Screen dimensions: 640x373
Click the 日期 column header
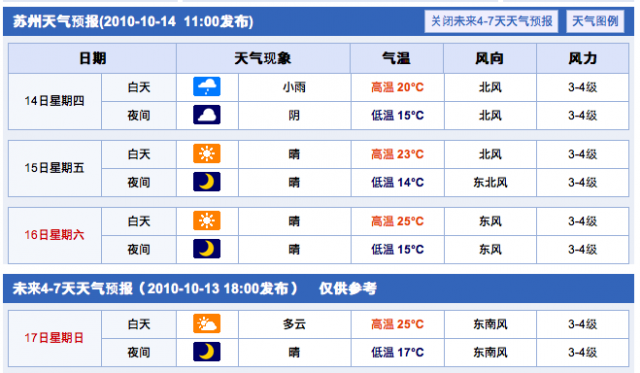[93, 58]
